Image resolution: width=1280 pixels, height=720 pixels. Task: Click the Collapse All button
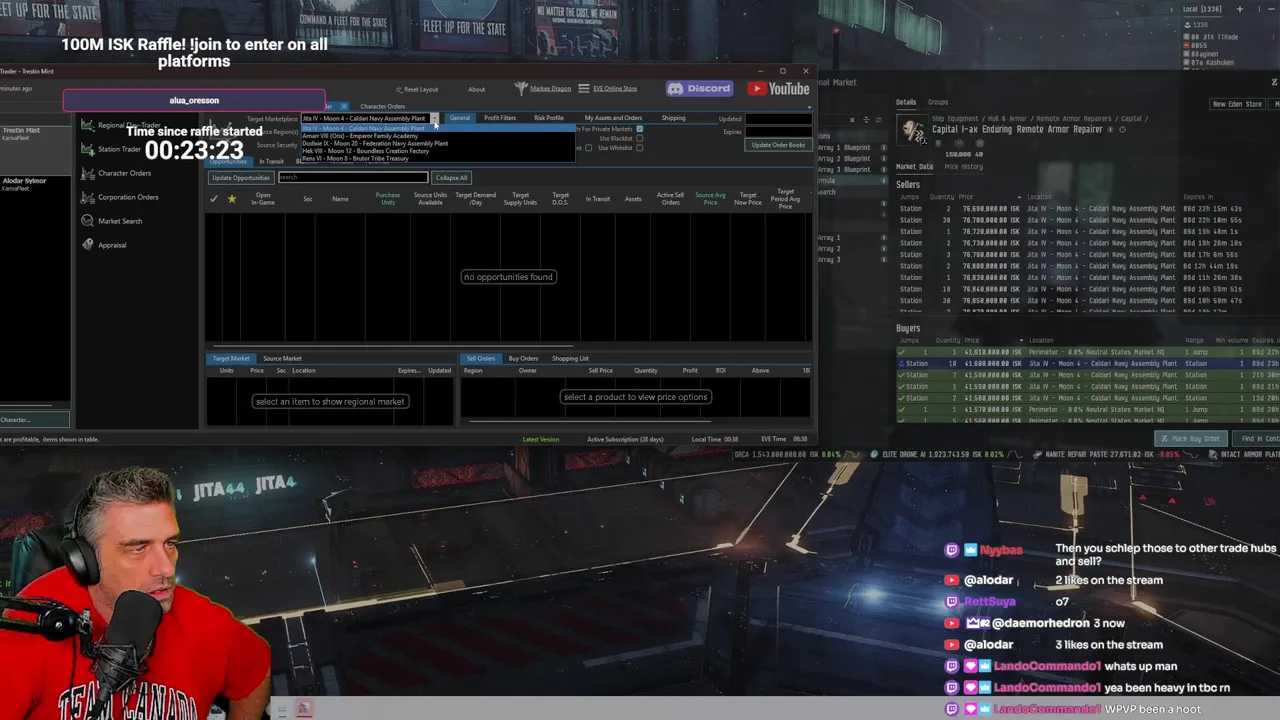tap(451, 178)
